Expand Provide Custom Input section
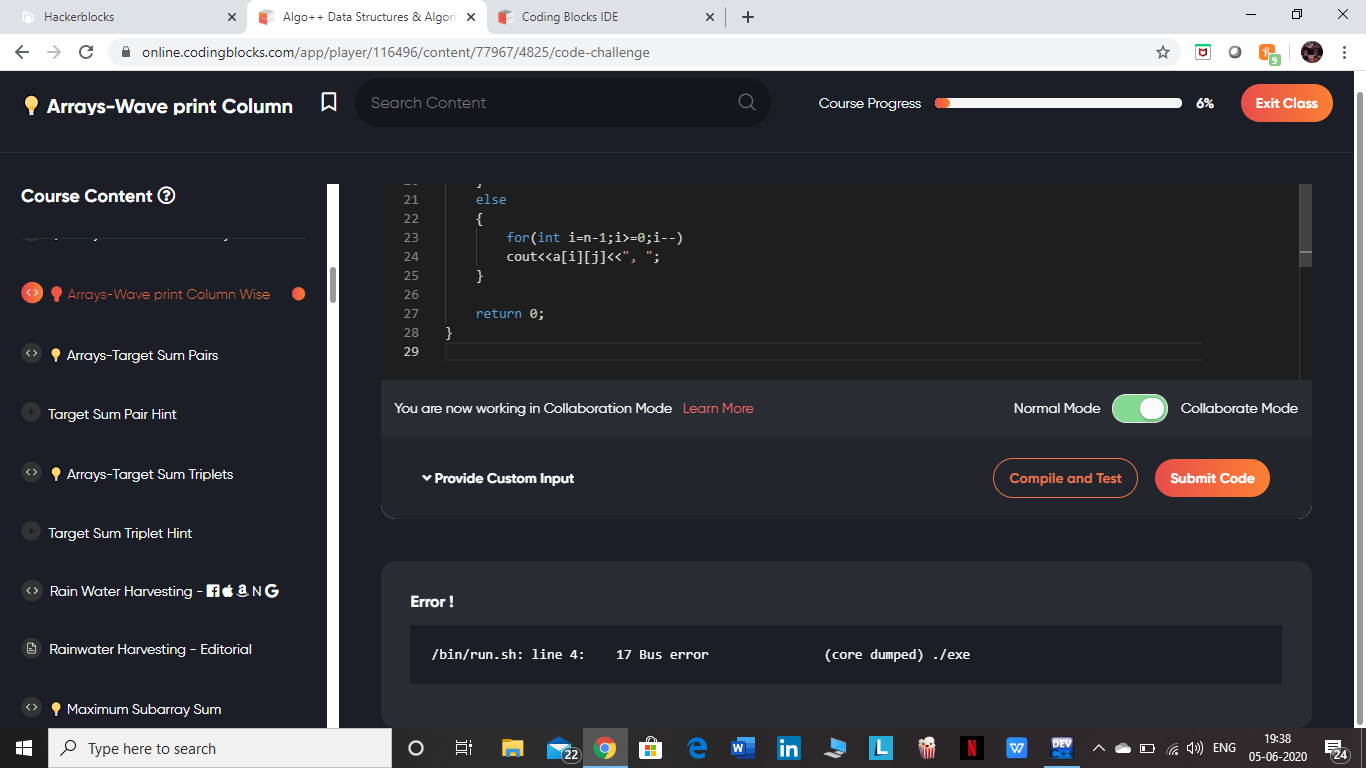The width and height of the screenshot is (1366, 768). 498,478
